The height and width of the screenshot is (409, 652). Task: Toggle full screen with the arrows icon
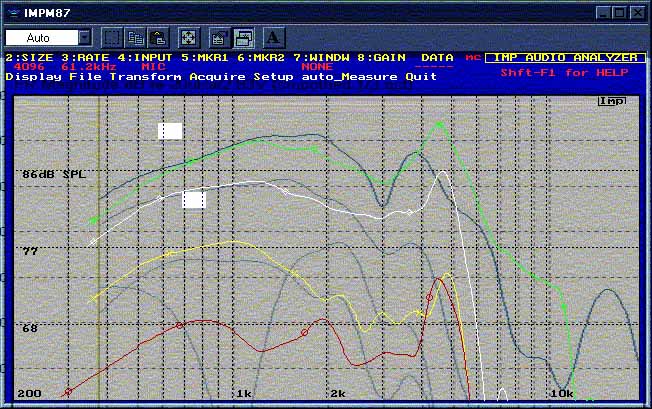click(x=189, y=38)
